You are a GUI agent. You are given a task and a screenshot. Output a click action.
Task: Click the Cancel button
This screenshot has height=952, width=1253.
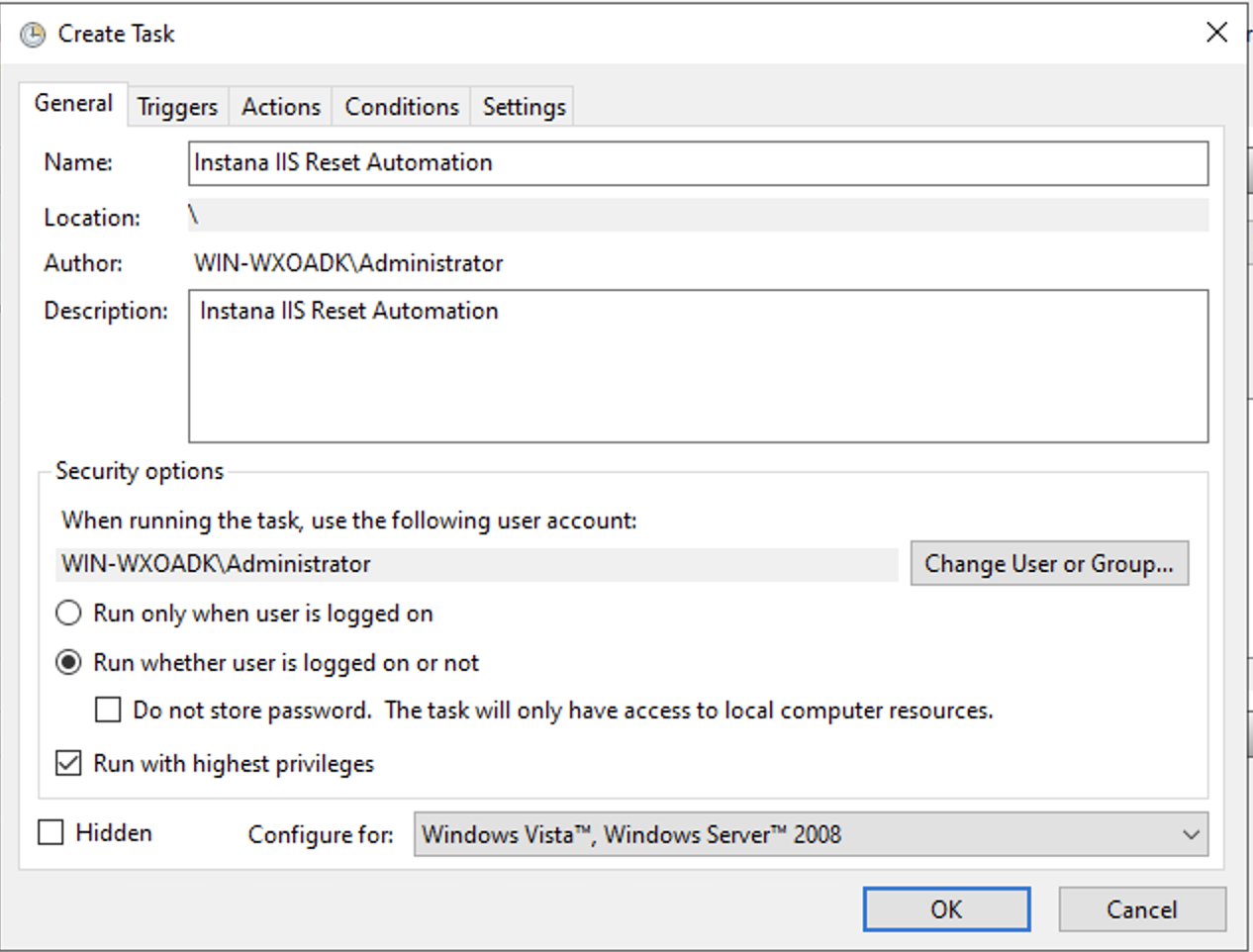[1142, 909]
